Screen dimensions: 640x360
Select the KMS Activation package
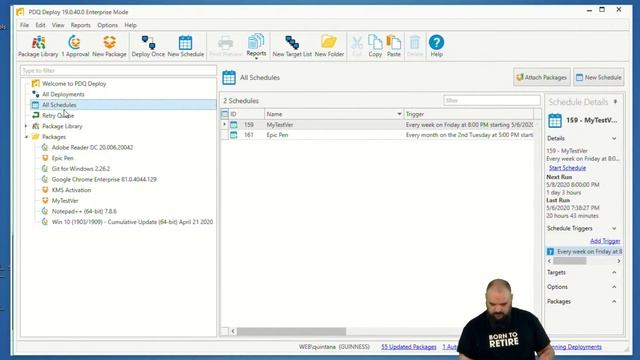tap(71, 190)
